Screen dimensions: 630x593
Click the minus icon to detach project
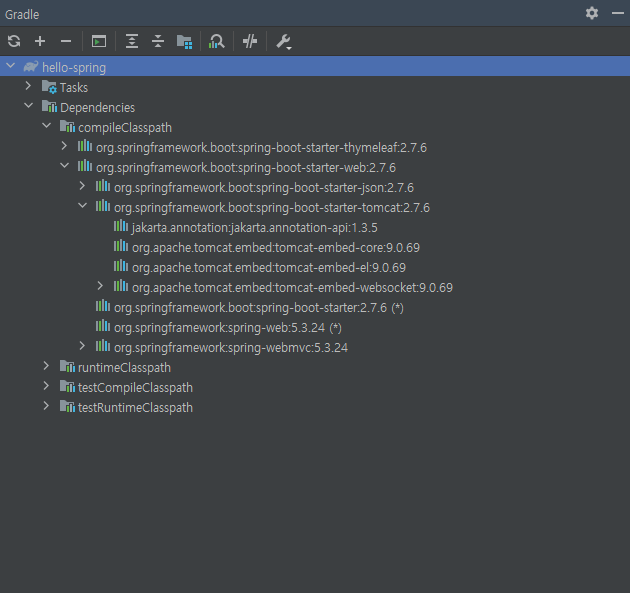click(x=66, y=41)
